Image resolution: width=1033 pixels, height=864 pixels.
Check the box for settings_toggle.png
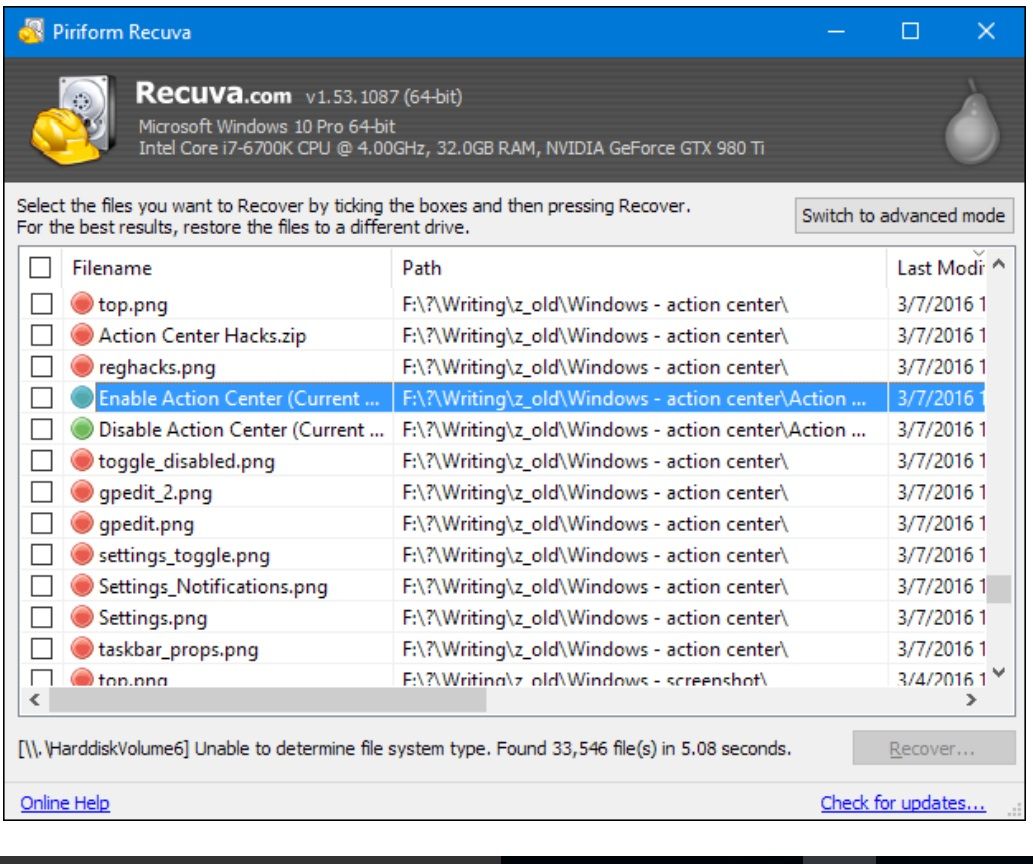[x=40, y=555]
